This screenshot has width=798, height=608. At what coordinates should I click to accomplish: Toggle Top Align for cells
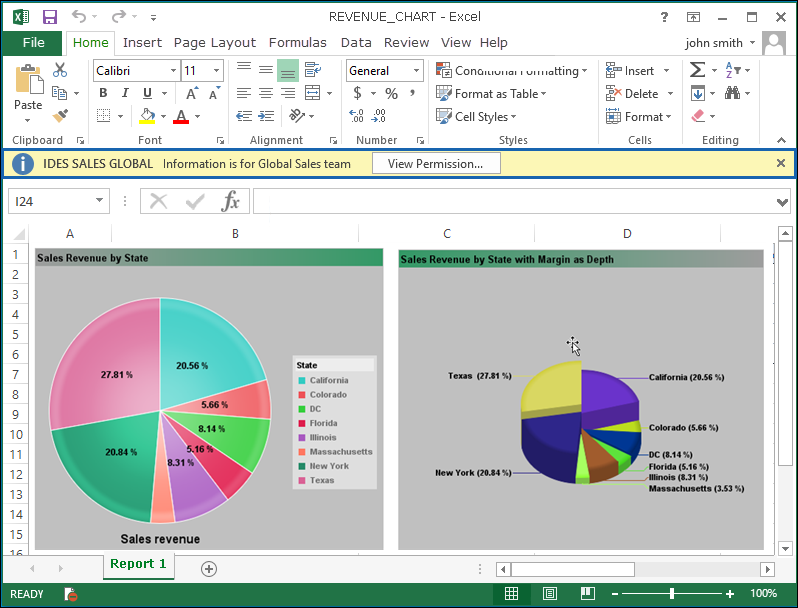pos(244,70)
